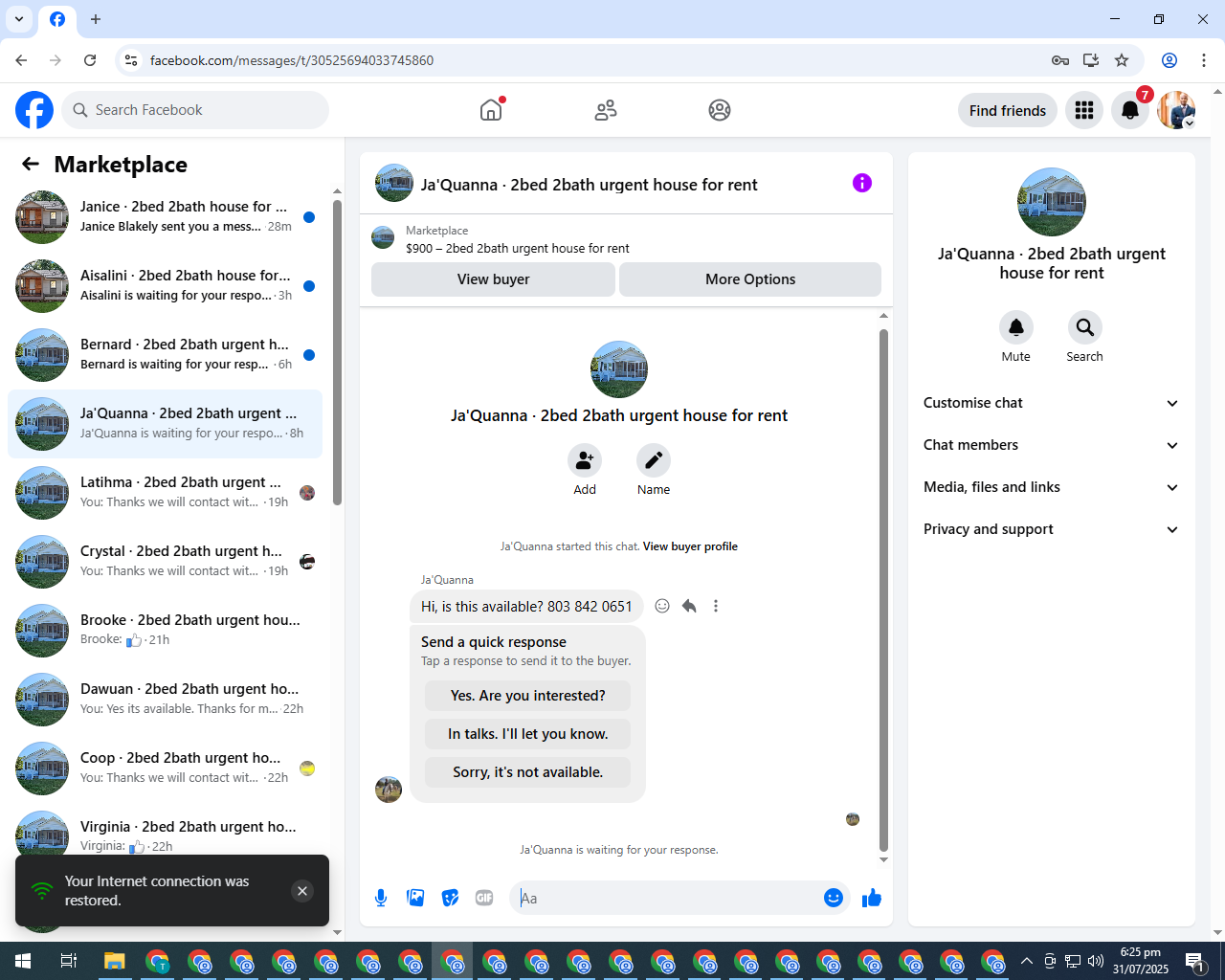This screenshot has height=980, width=1225.
Task: Open Brooke 2bed 2bath urgent conversation
Action: (165, 631)
